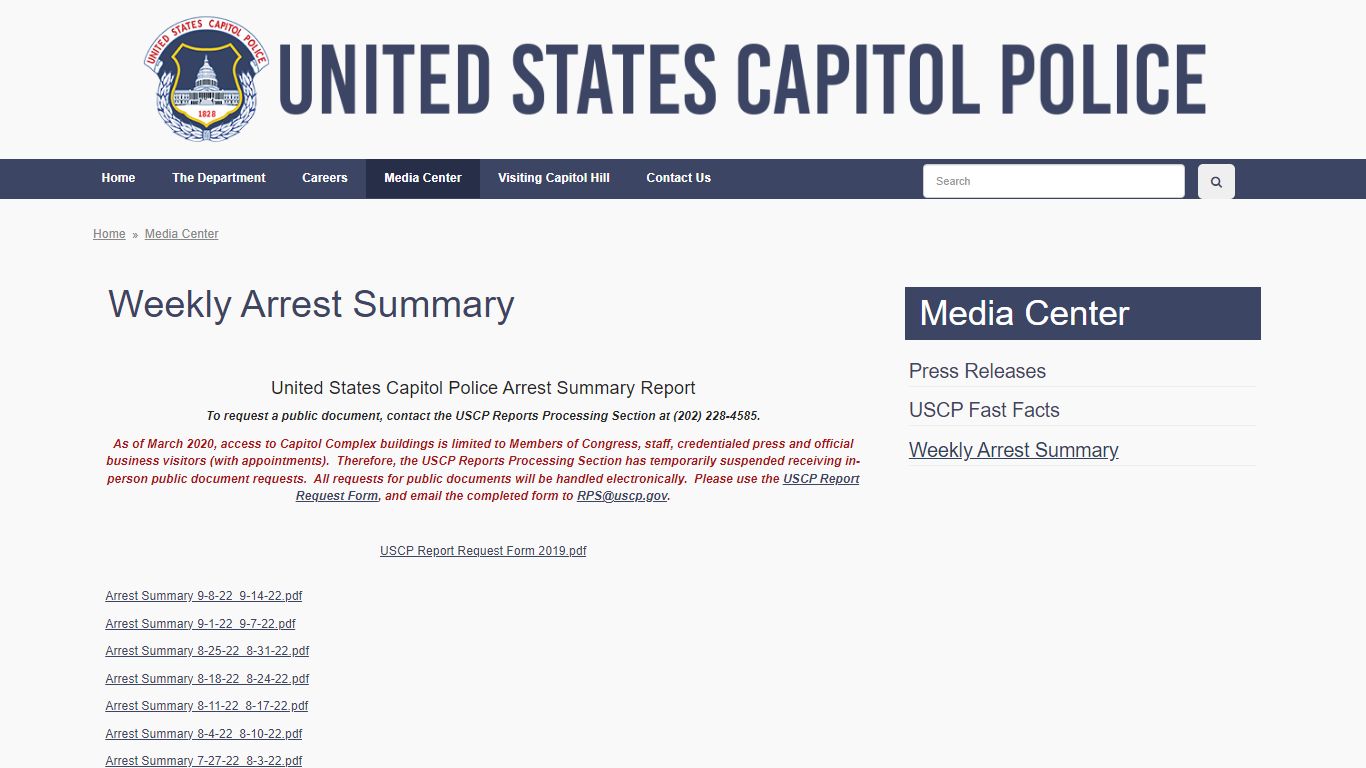The image size is (1366, 768).
Task: Click the RPS@uscp.gov email link
Action: tap(622, 496)
